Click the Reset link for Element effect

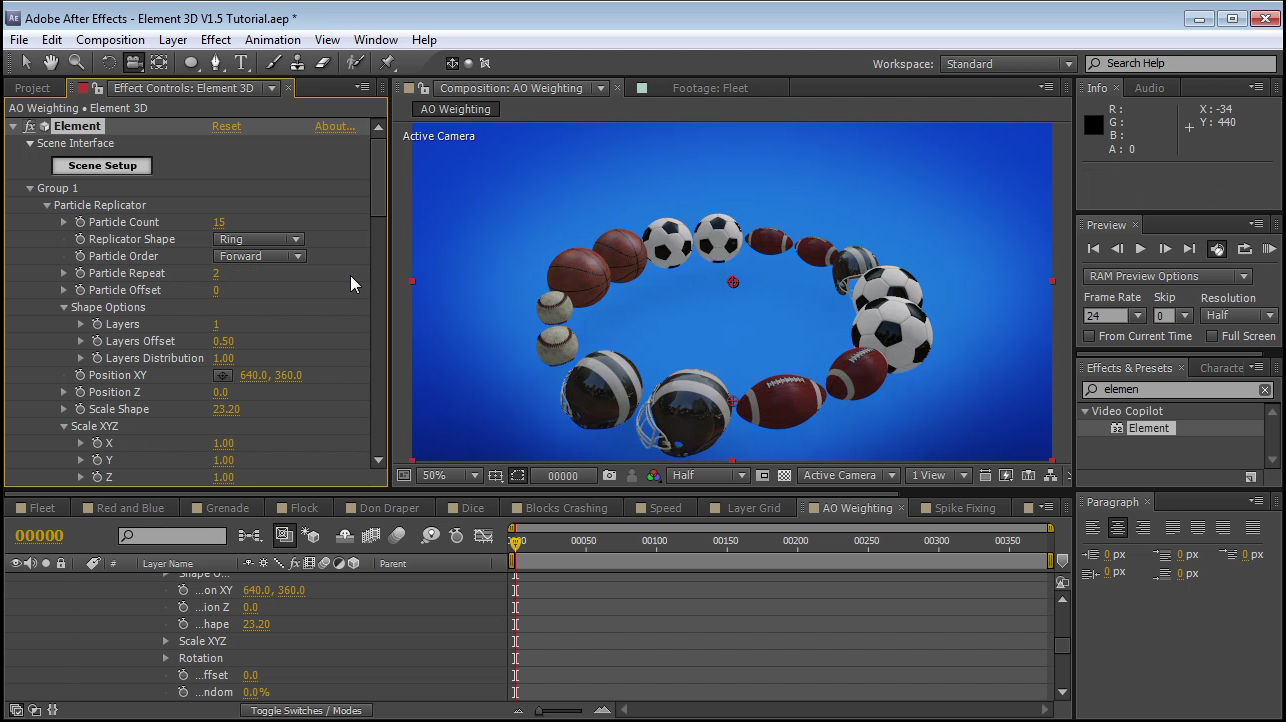(226, 126)
